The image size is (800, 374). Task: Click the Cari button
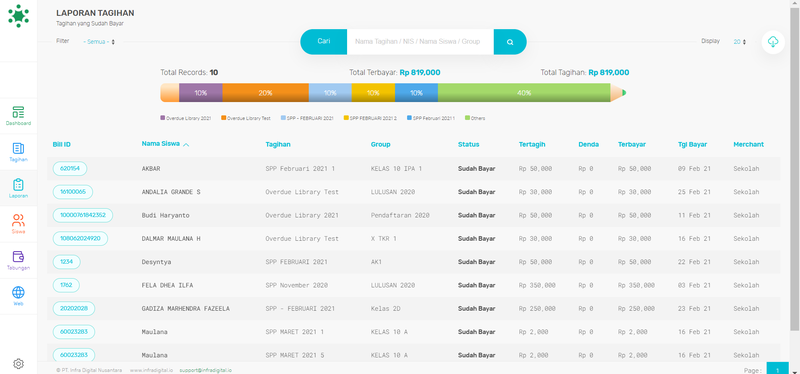click(x=323, y=41)
